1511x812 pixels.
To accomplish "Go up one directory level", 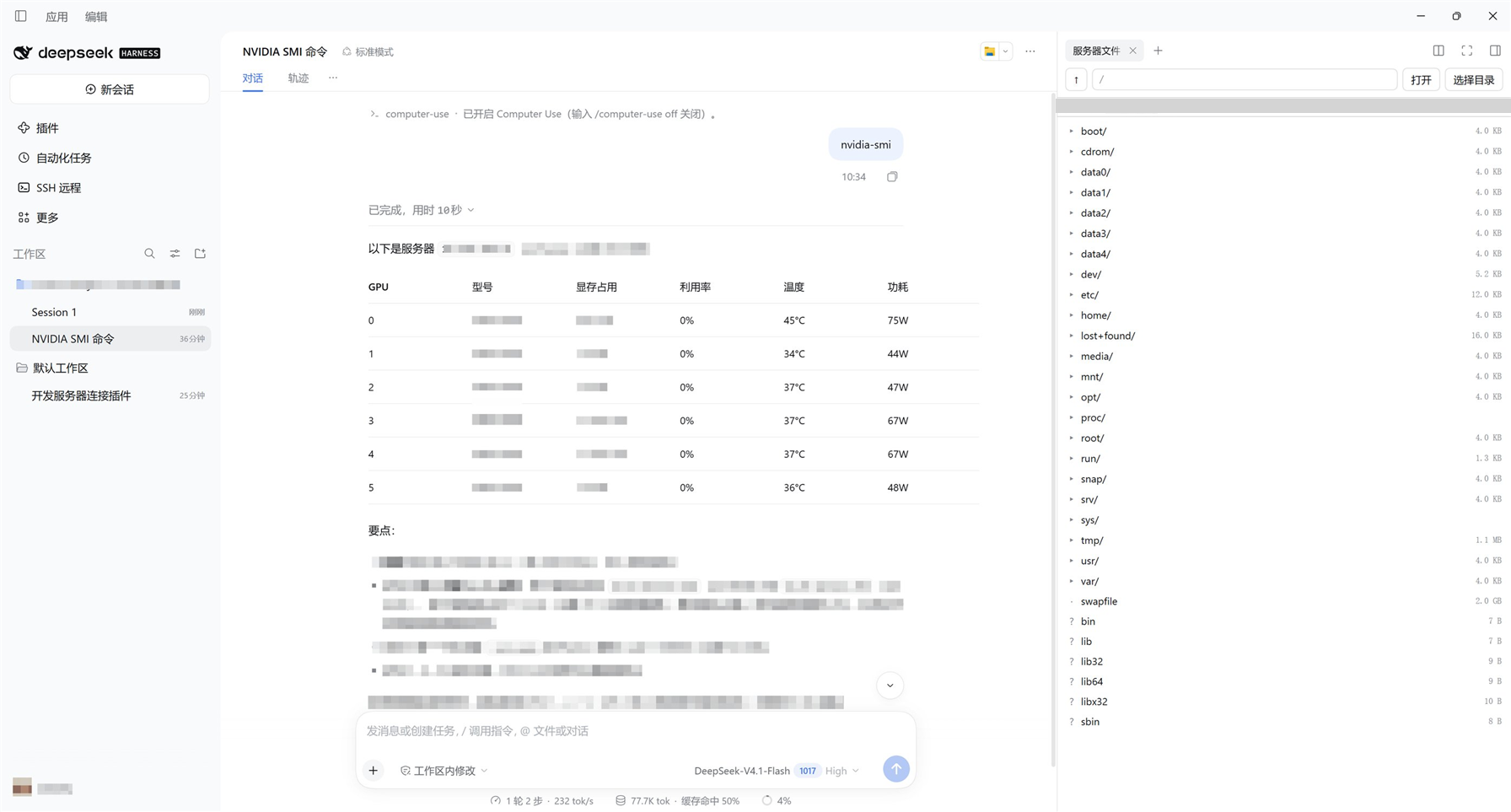I will [x=1076, y=79].
